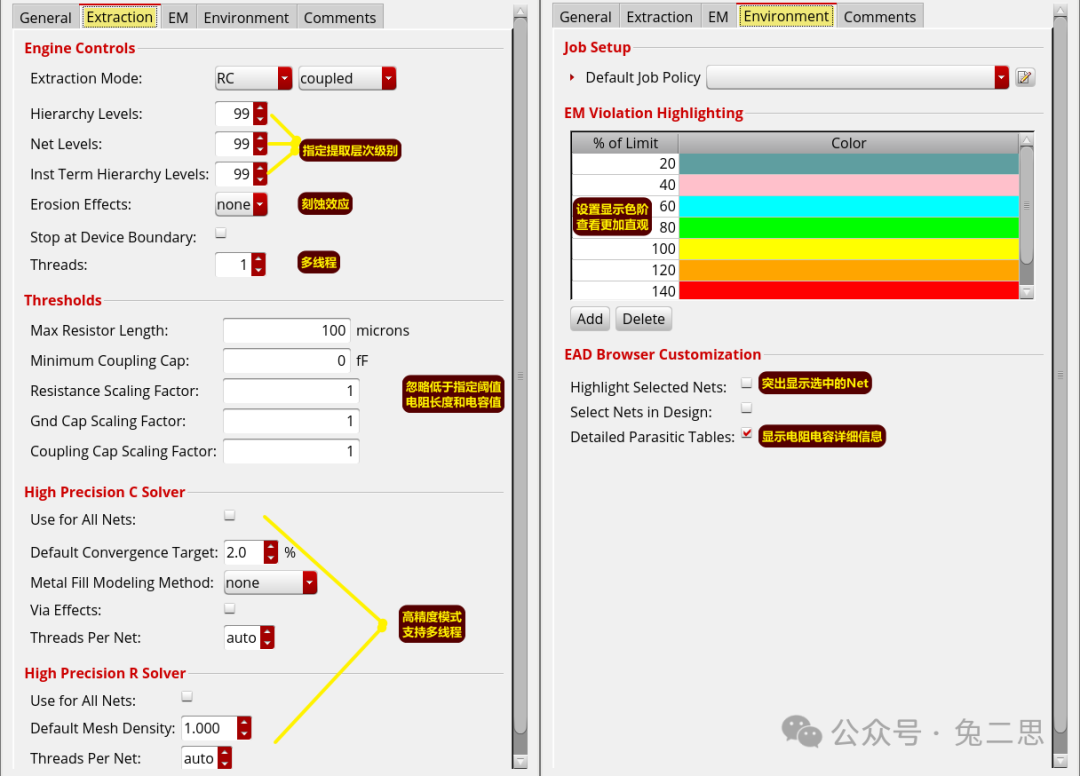
Task: Click the Add button under color table
Action: [590, 319]
